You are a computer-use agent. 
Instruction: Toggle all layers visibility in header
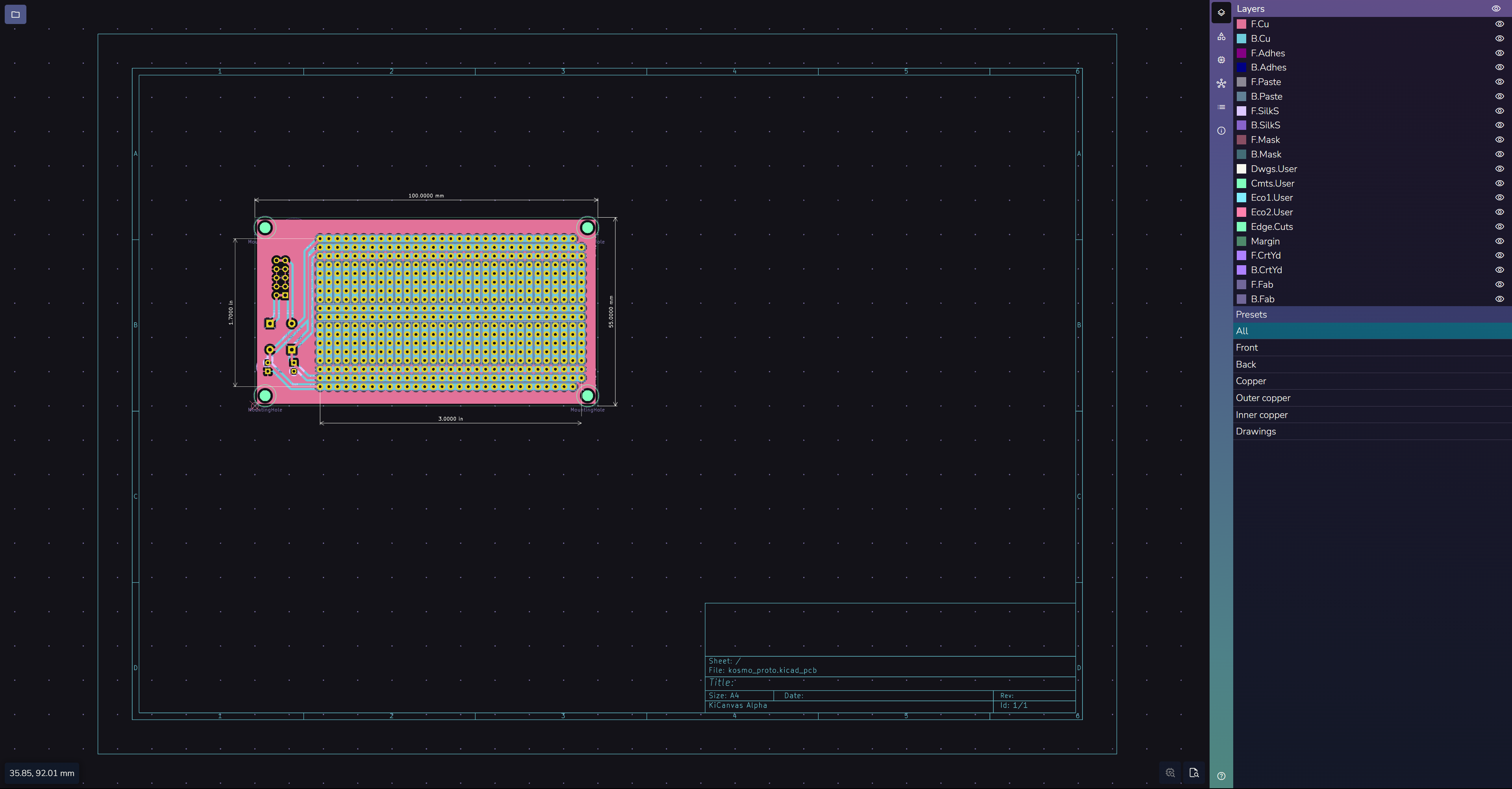coord(1495,9)
